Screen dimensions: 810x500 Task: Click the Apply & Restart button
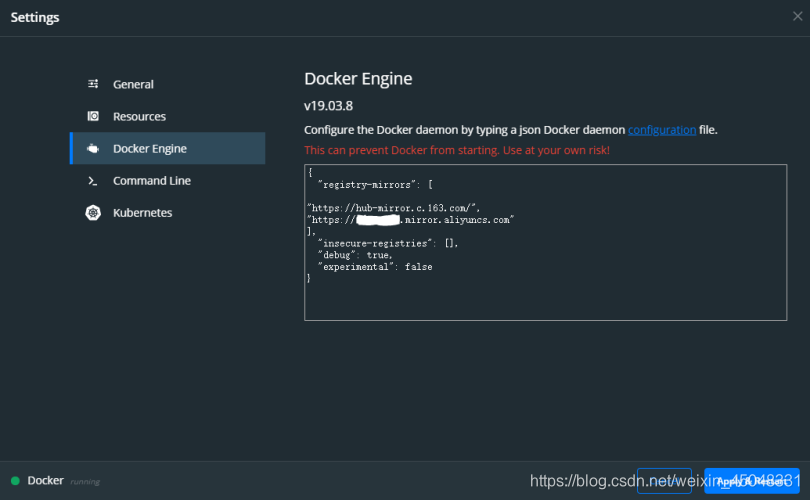752,481
